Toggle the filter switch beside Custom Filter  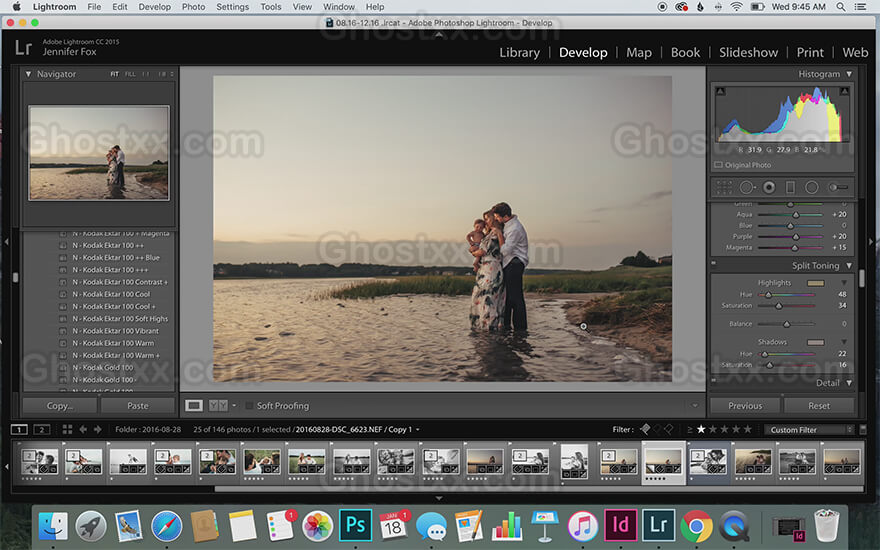point(863,430)
